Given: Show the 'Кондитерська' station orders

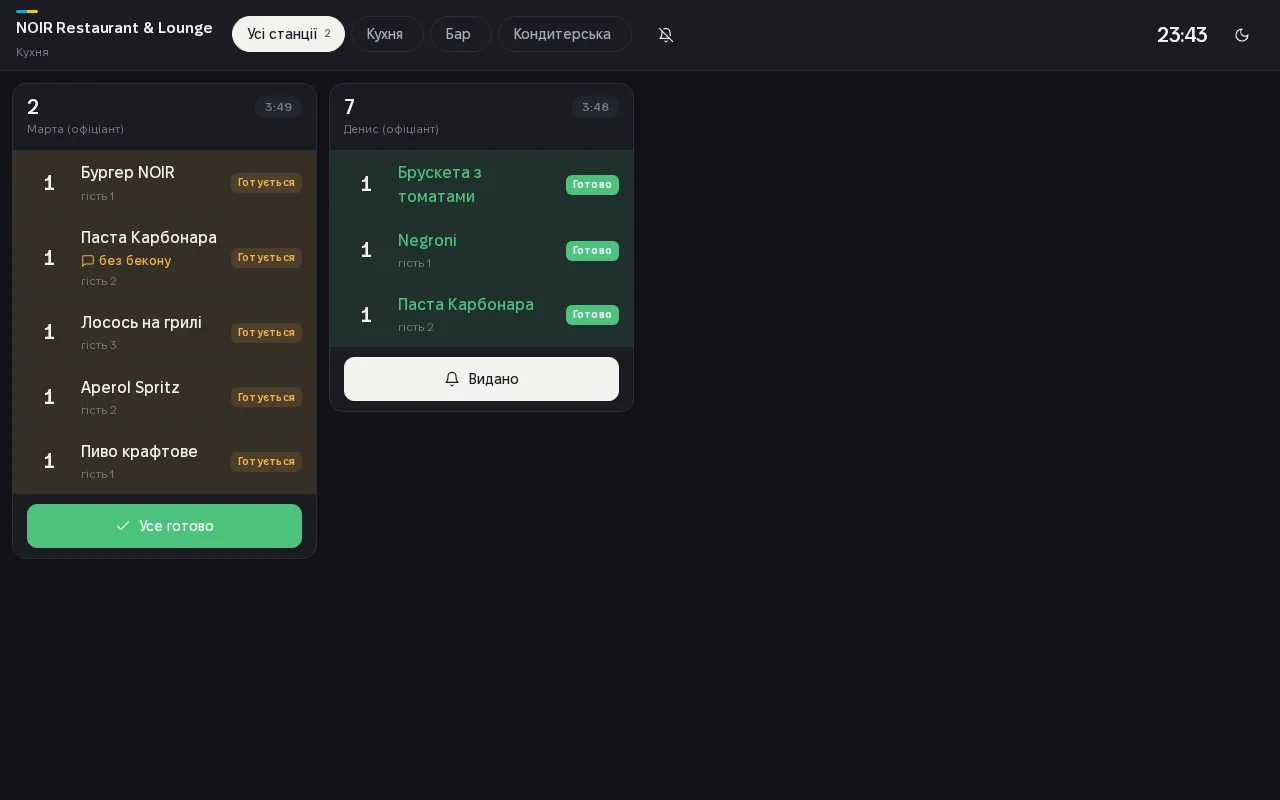Looking at the screenshot, I should (x=565, y=34).
